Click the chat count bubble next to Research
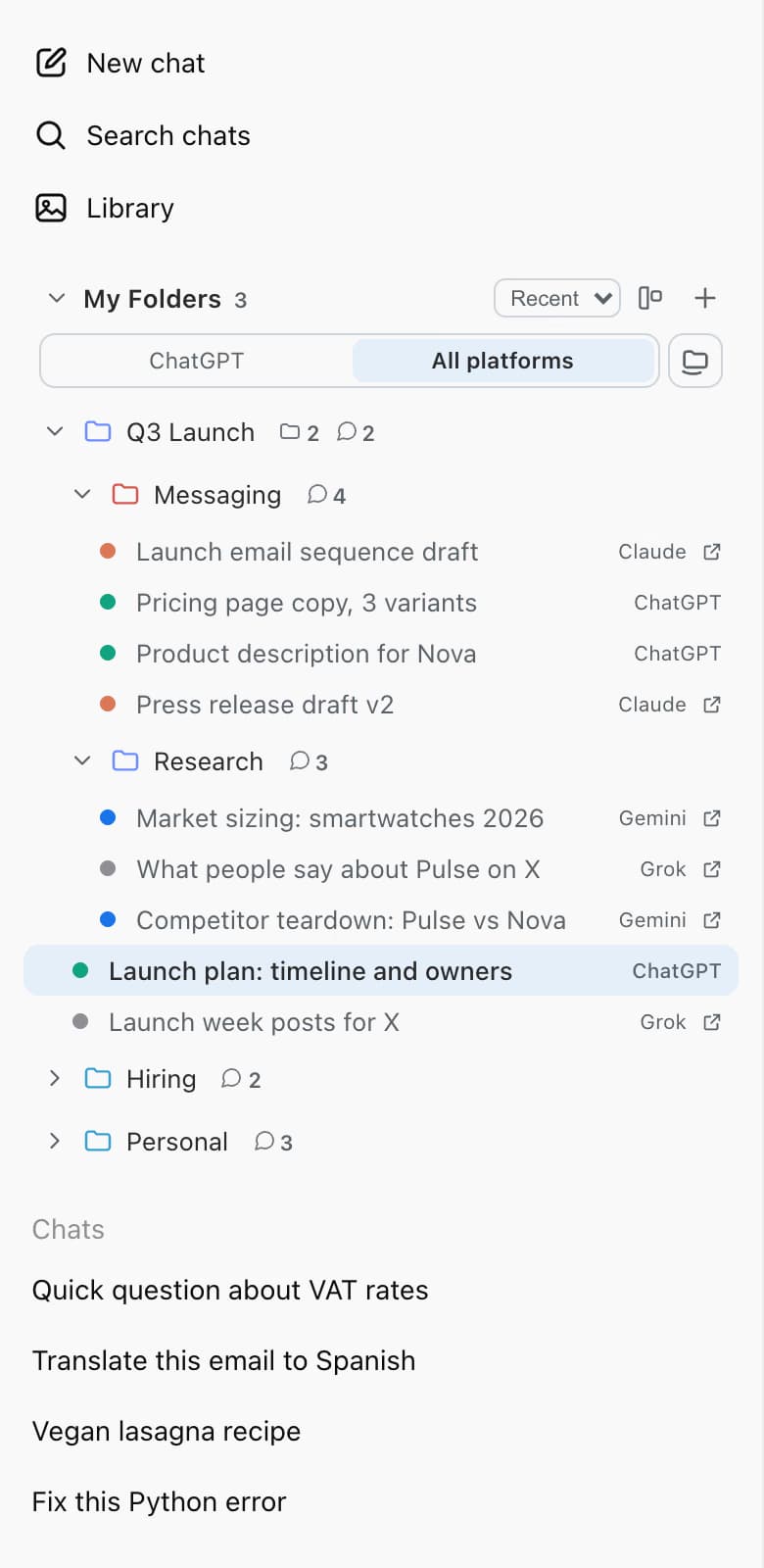764x1568 pixels. (x=300, y=760)
